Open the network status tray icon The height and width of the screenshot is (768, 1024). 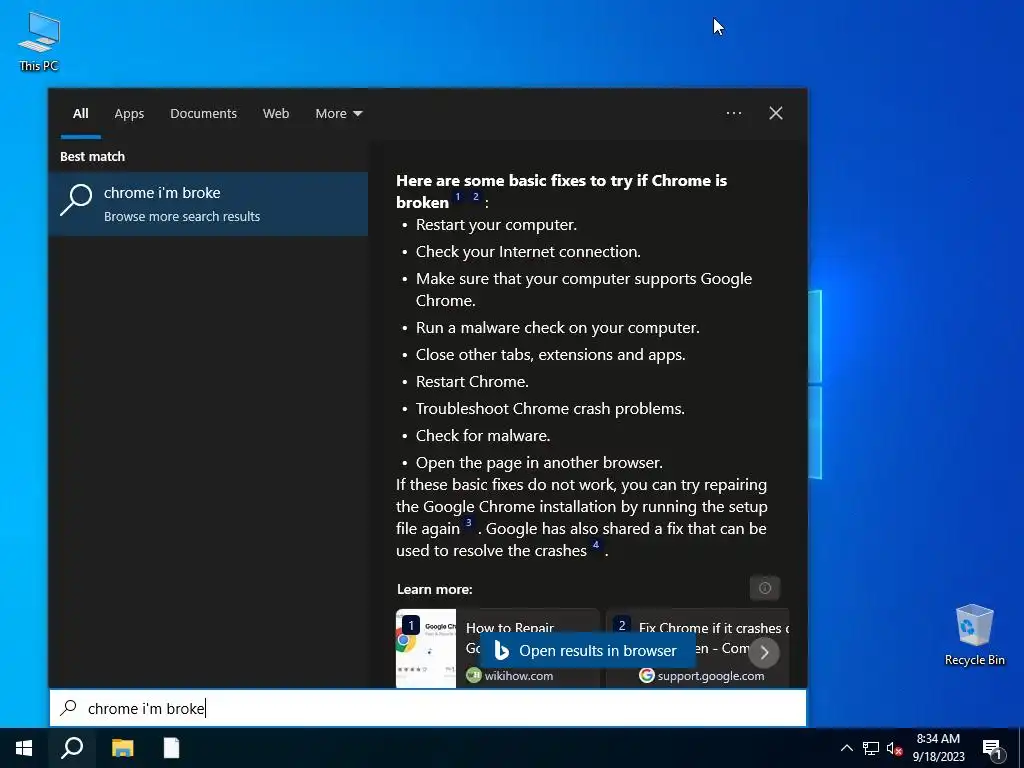pos(871,748)
